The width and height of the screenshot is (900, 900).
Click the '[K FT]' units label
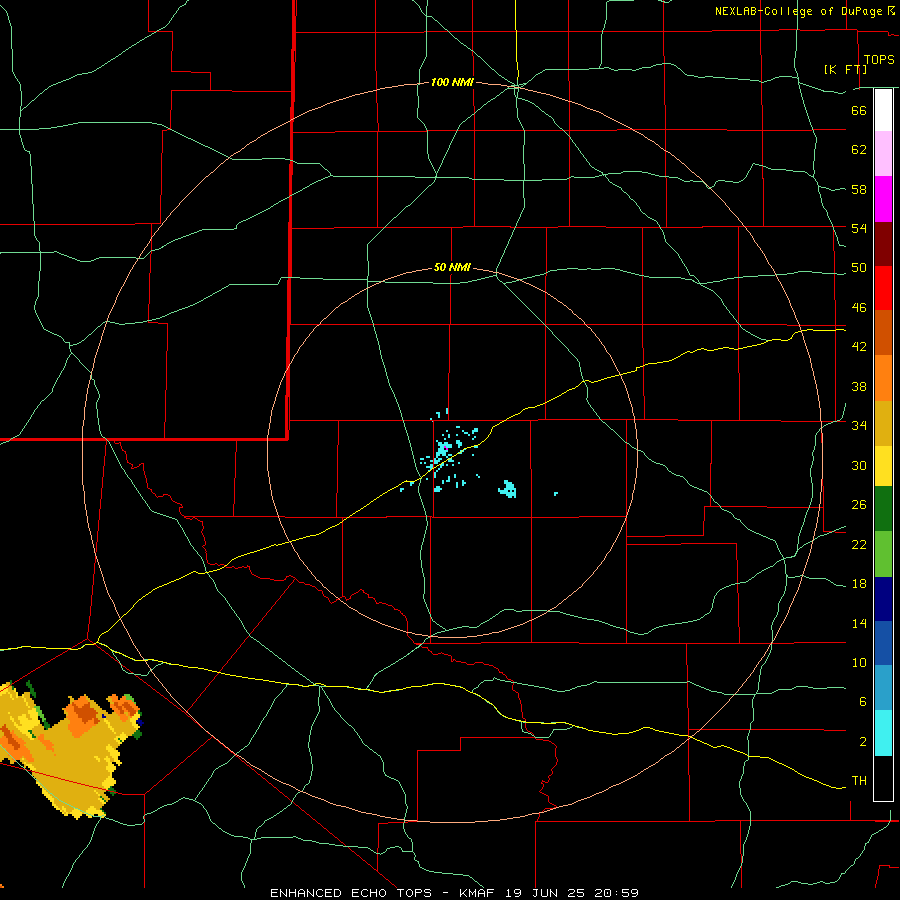(845, 69)
